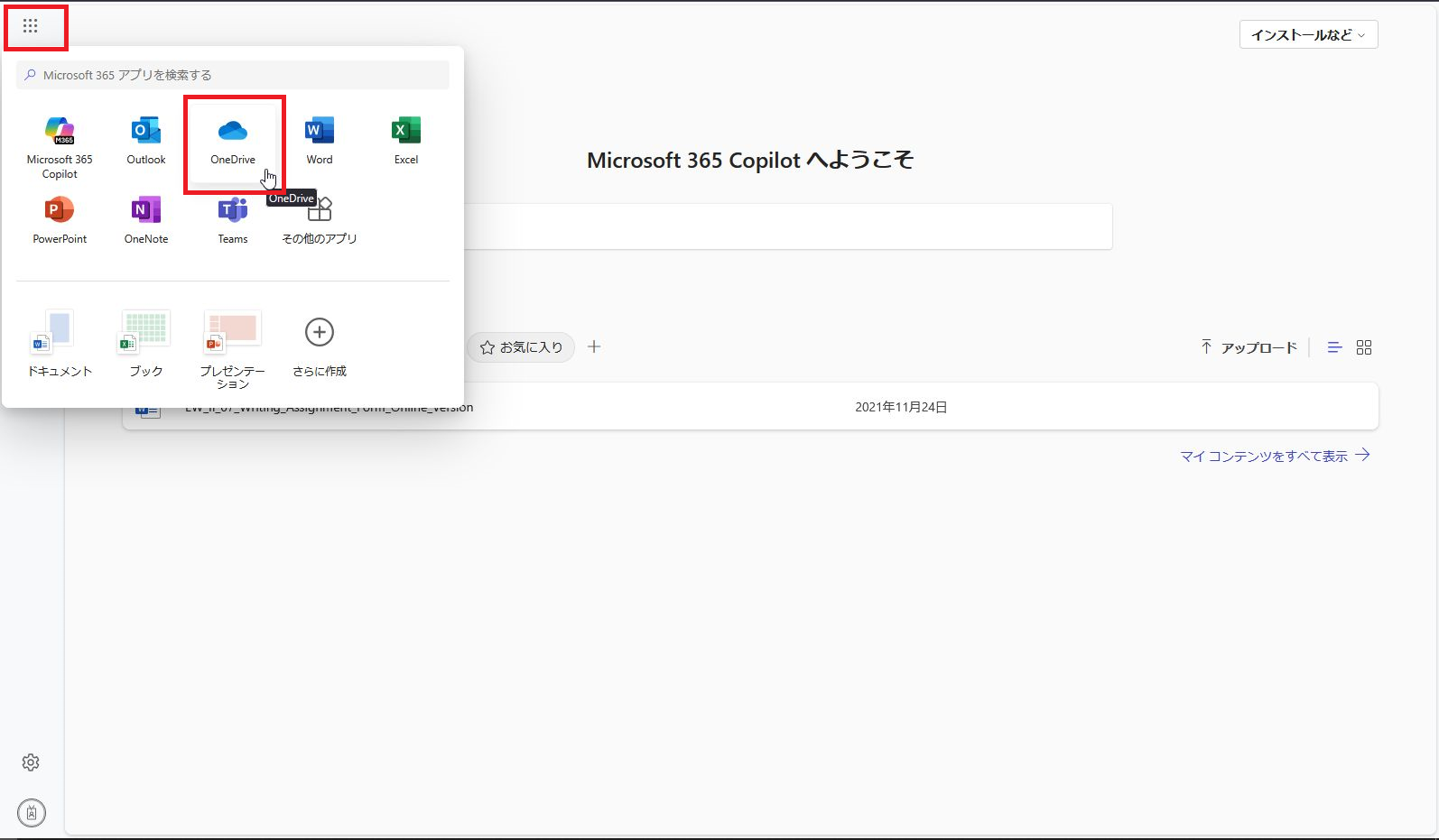This screenshot has height=840, width=1439.
Task: Open settings gear in sidebar
Action: click(x=31, y=762)
